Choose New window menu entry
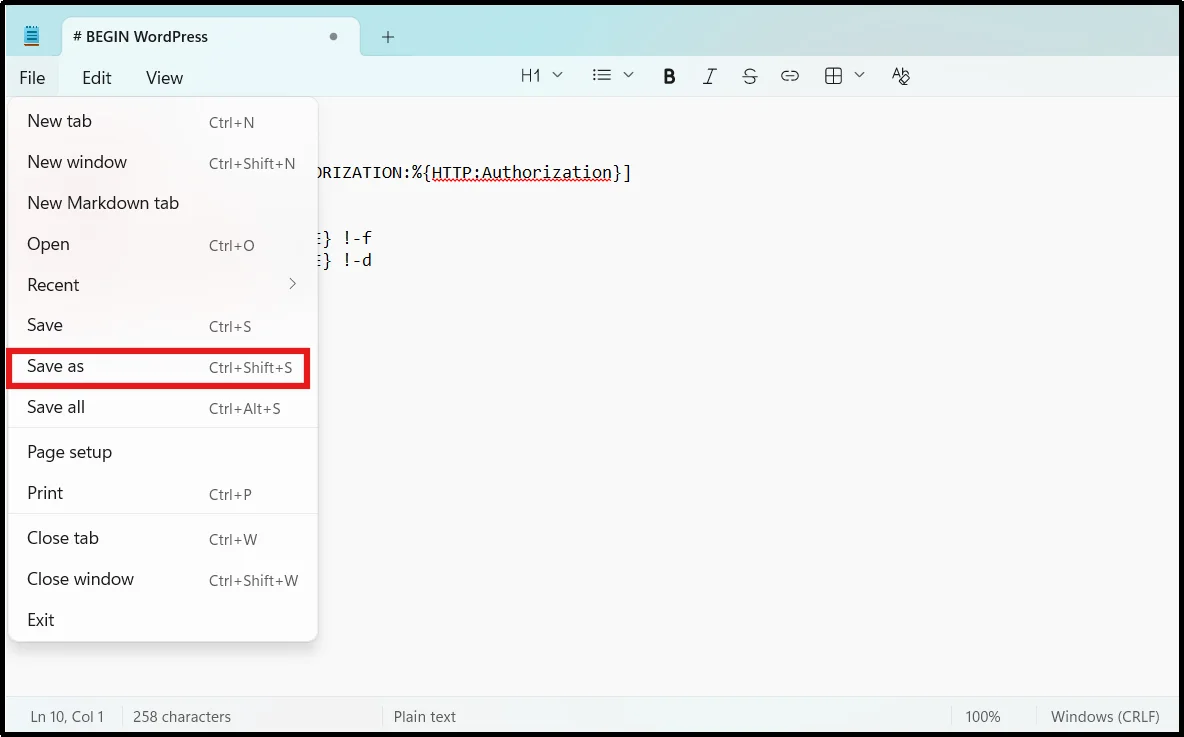The height and width of the screenshot is (737, 1184). 162,162
